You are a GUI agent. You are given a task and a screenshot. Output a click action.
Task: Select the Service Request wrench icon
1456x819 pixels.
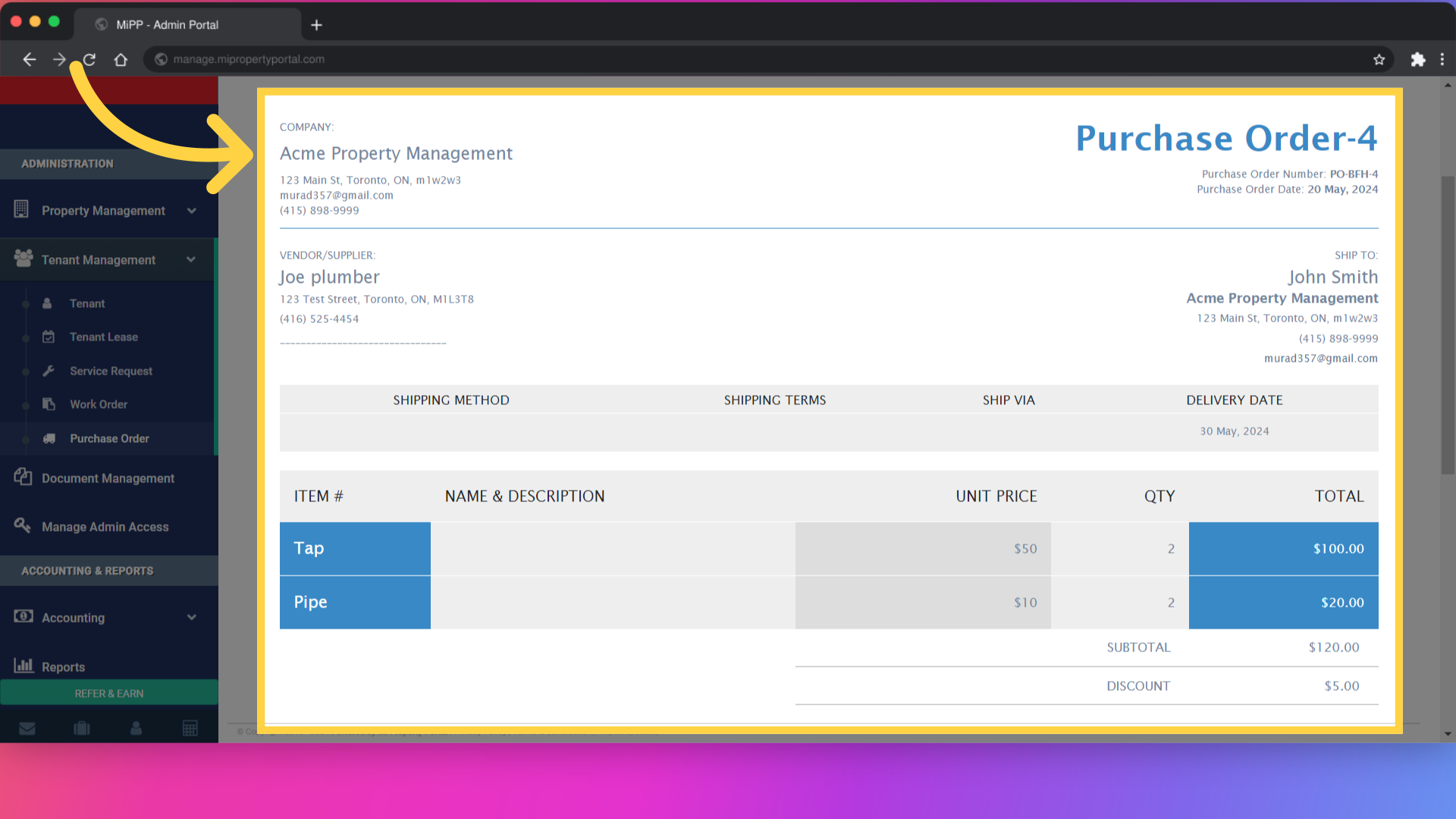[48, 371]
